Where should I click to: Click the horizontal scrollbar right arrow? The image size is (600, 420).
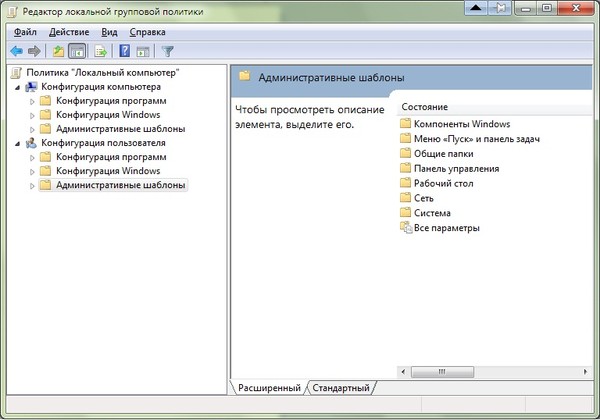pos(585,371)
